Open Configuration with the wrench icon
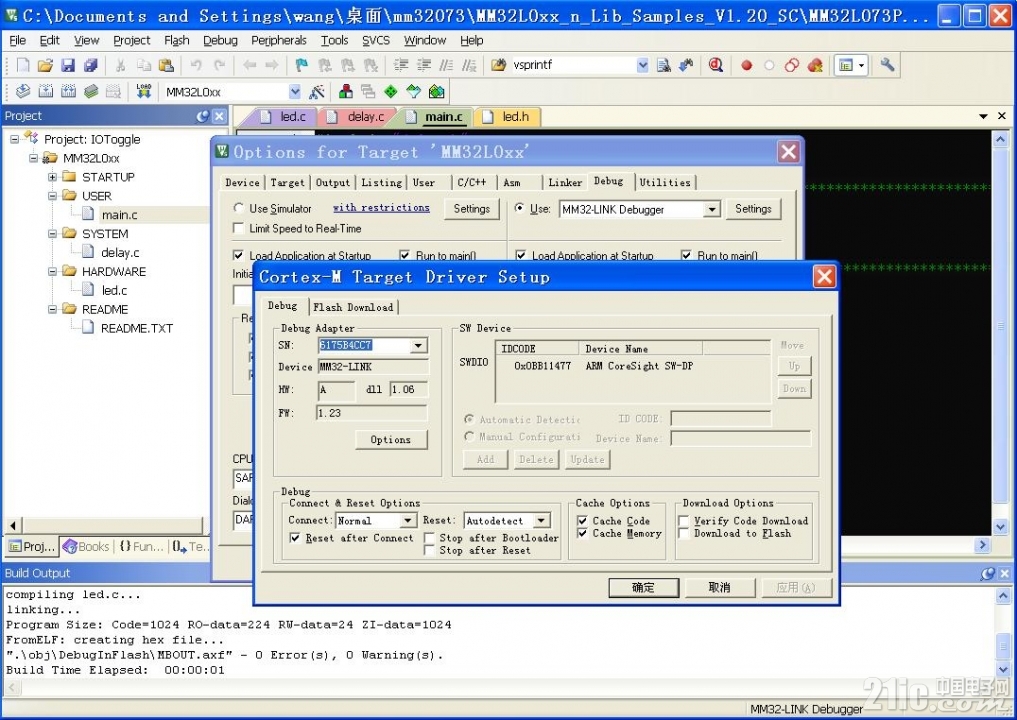 click(x=887, y=65)
